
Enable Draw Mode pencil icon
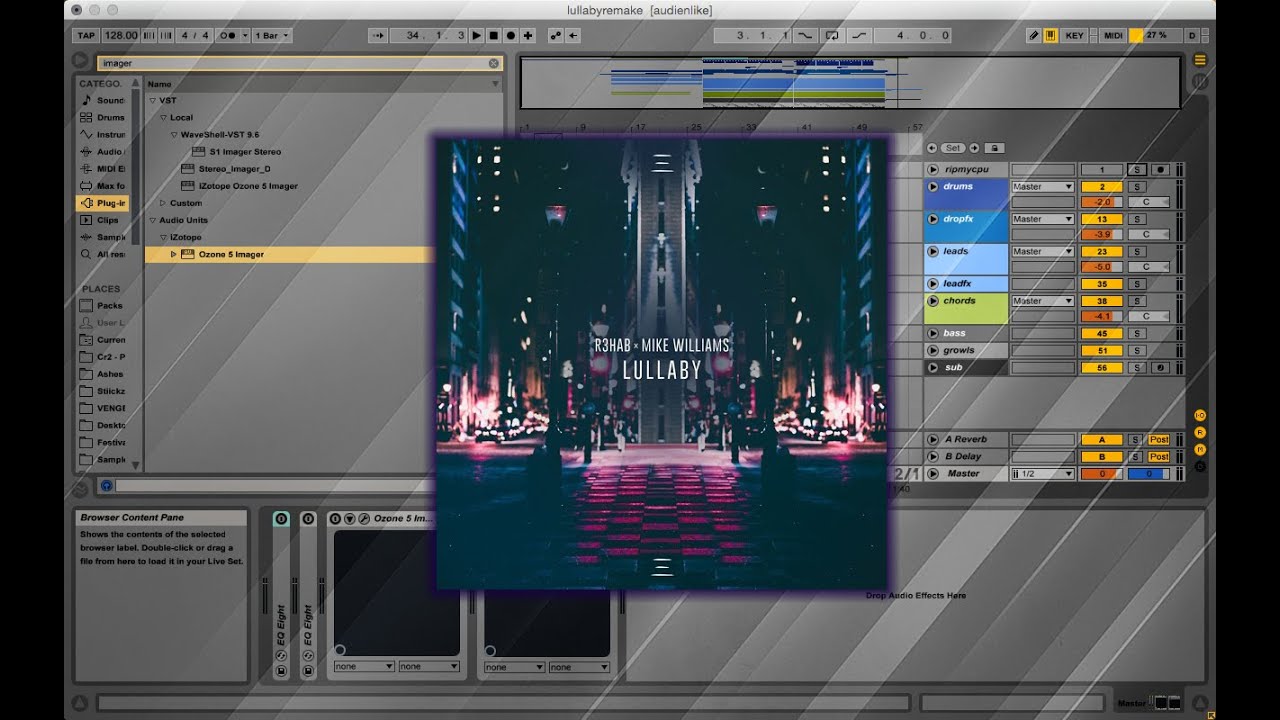(x=1034, y=35)
